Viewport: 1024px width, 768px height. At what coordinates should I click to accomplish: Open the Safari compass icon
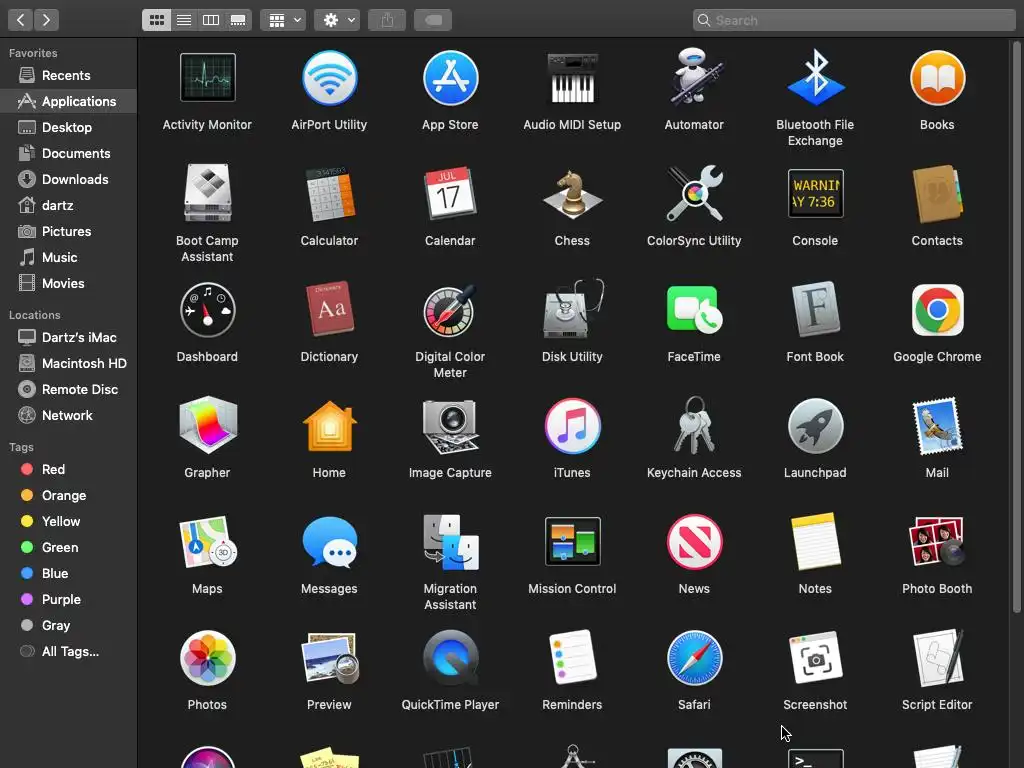(x=694, y=658)
